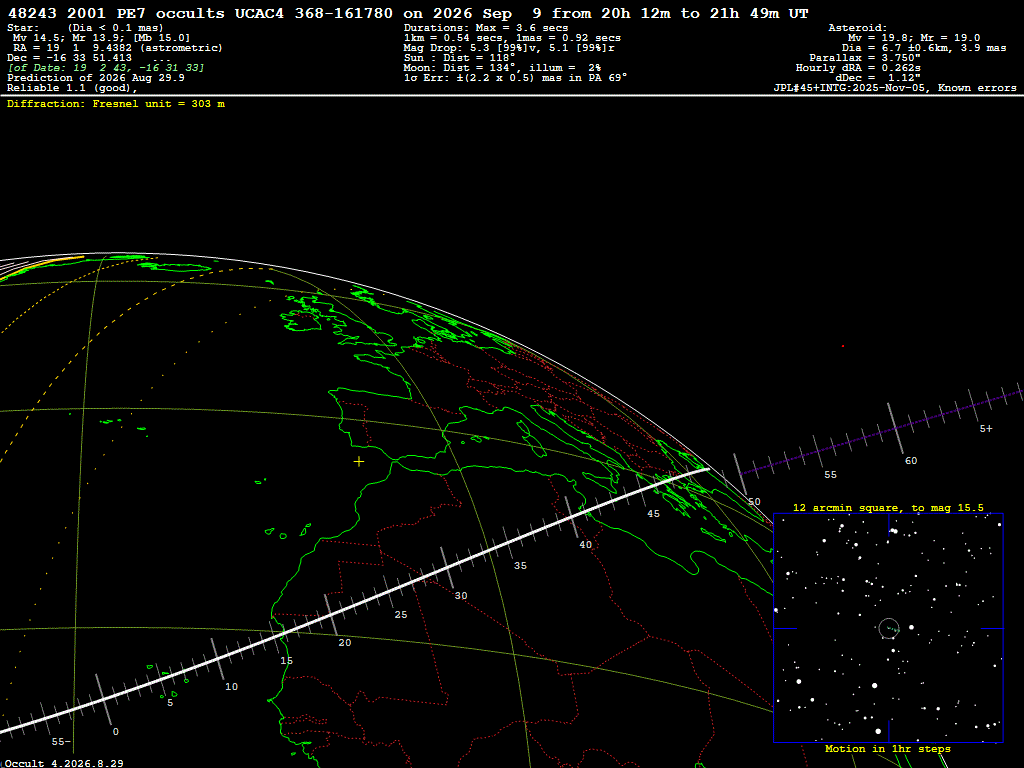Click the small red dot in the sky
Viewport: 1024px width, 768px height.
(843, 346)
